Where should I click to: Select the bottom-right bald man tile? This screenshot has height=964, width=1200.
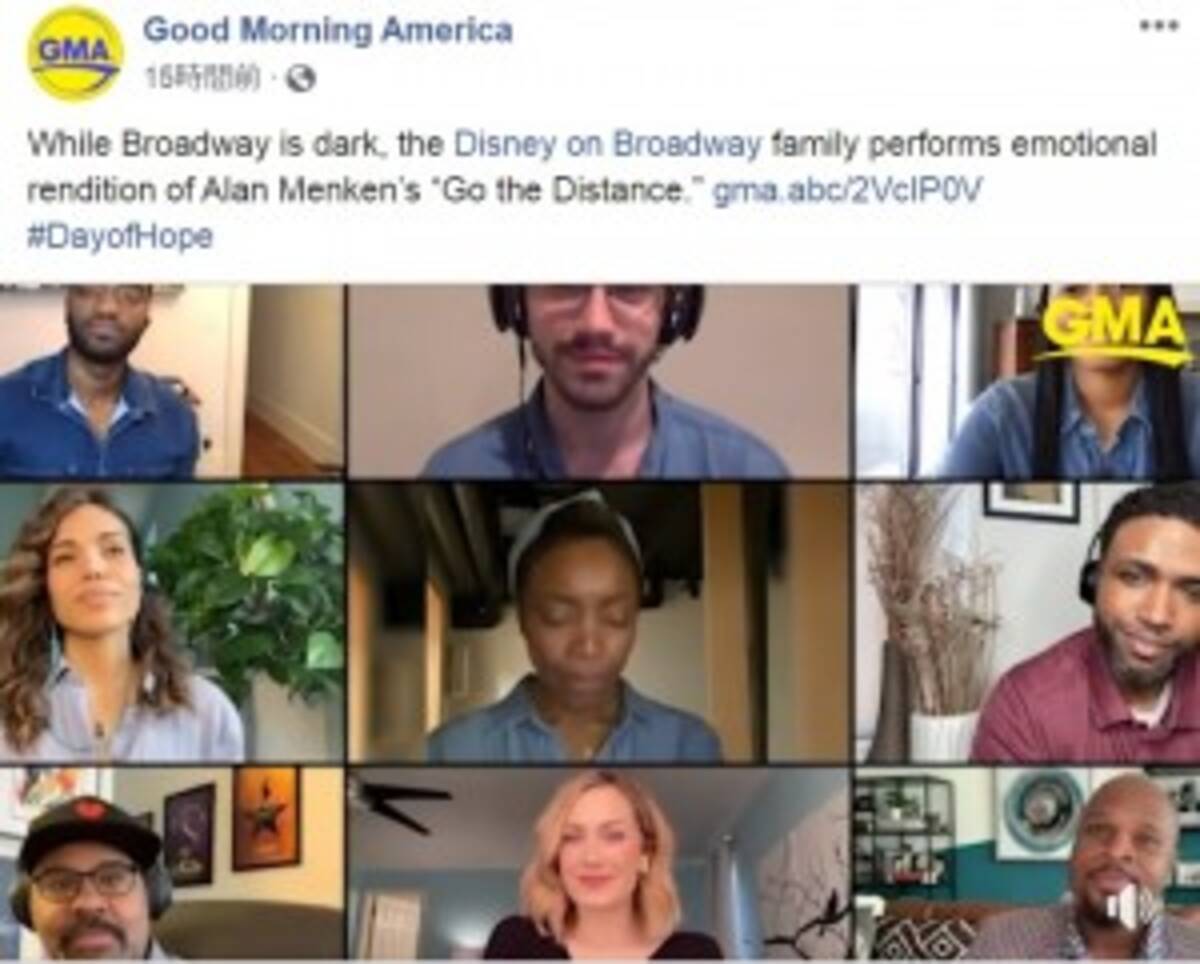(1028, 863)
